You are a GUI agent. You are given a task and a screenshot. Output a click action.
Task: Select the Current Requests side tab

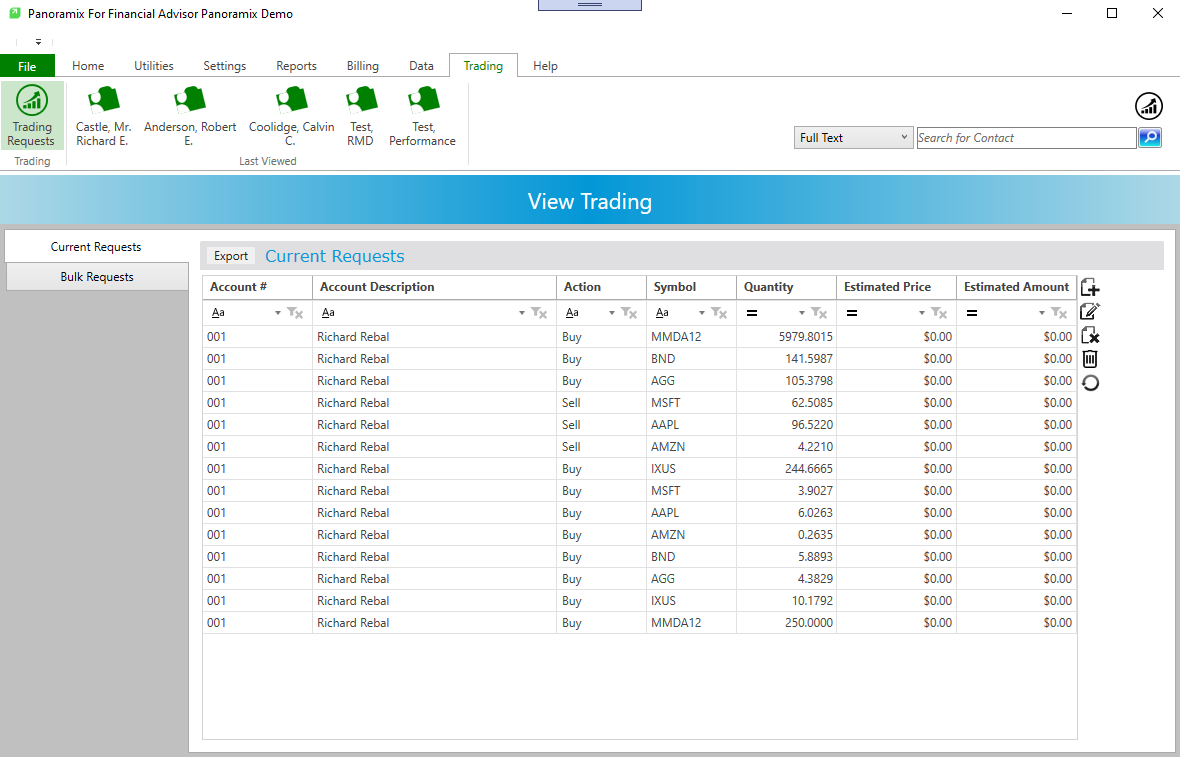pyautogui.click(x=96, y=247)
